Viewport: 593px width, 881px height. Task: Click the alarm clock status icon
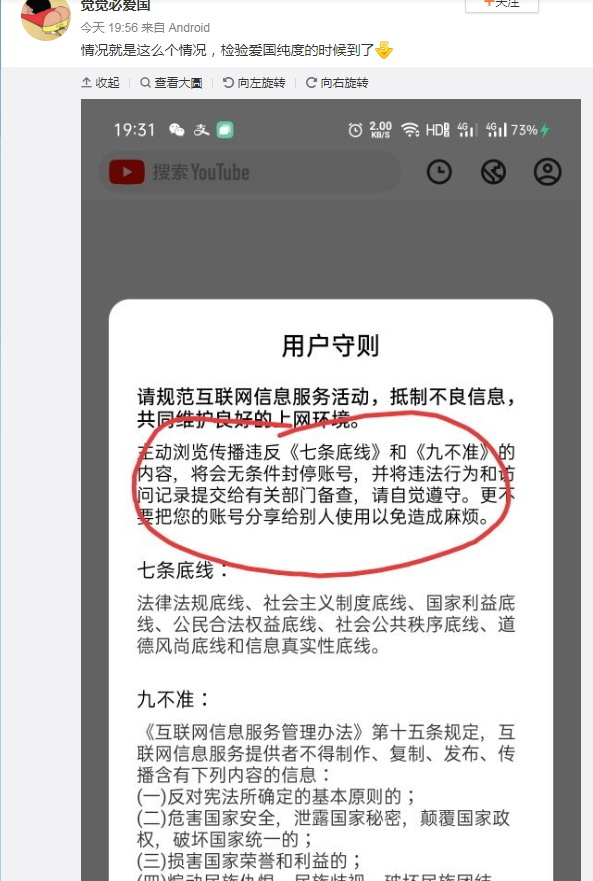[355, 130]
